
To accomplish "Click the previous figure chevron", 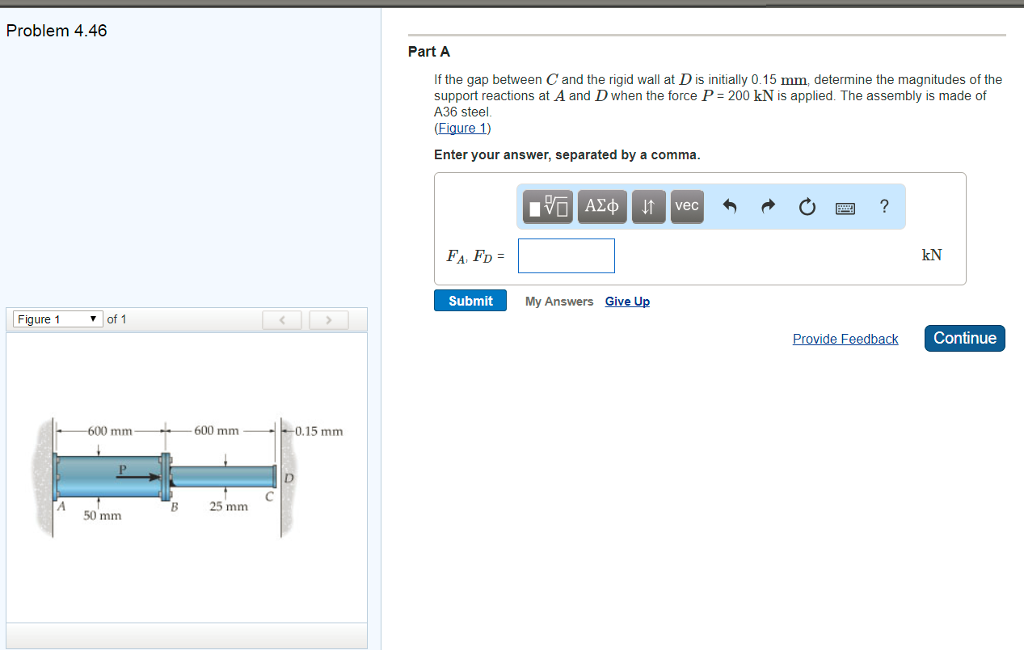I will [282, 320].
